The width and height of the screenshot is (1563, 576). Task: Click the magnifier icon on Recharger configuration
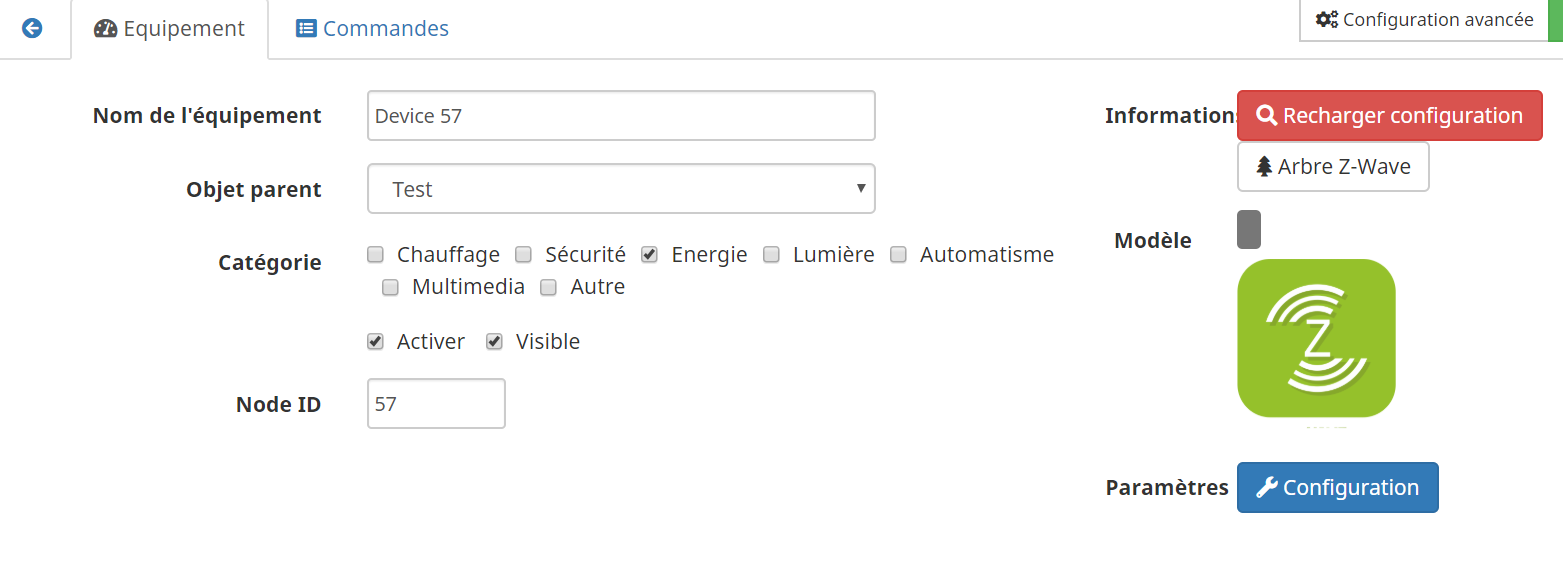pyautogui.click(x=1267, y=116)
